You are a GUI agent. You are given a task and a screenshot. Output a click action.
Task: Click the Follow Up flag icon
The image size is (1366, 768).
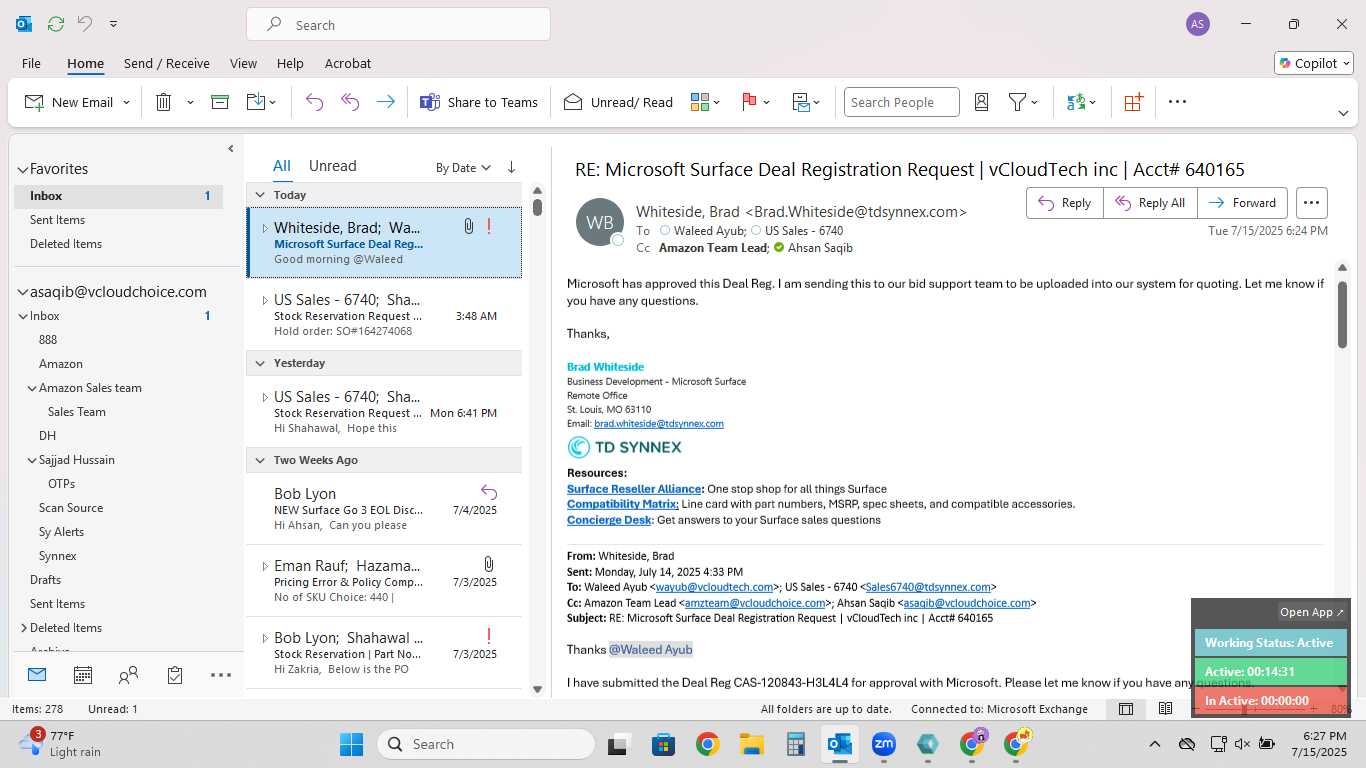pos(749,102)
